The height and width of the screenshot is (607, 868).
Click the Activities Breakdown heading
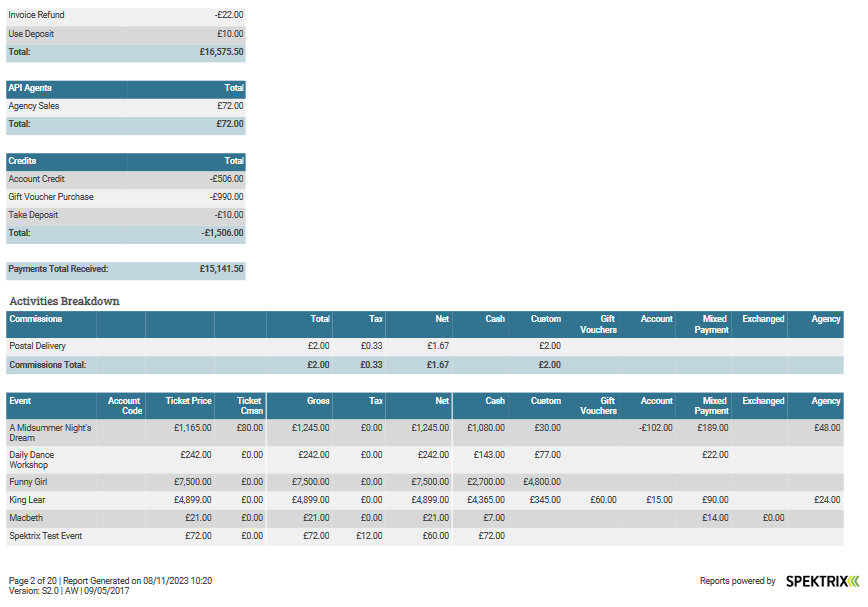(x=64, y=301)
